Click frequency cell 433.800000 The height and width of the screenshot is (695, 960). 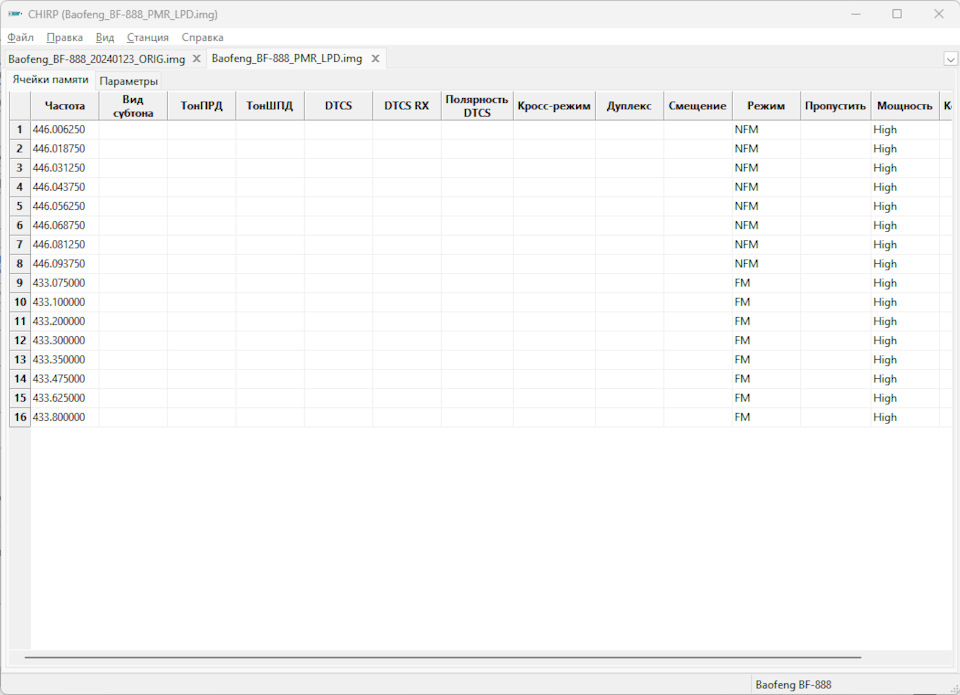(64, 417)
